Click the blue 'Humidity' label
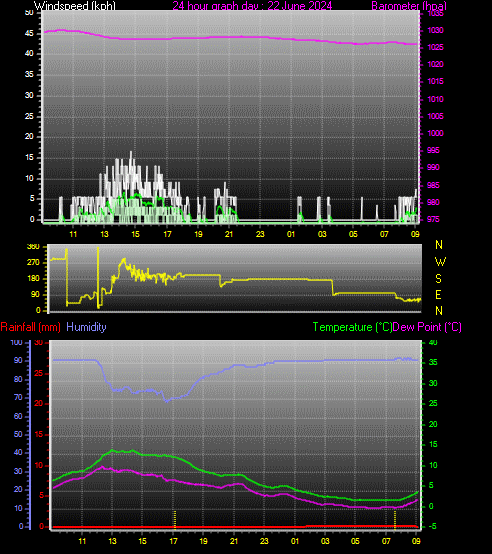 (x=86, y=327)
